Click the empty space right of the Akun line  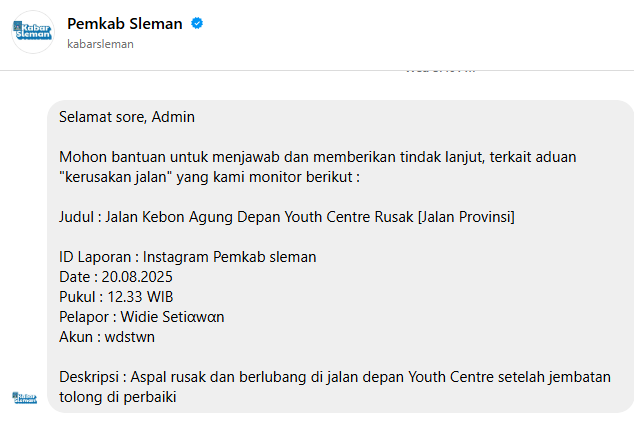coord(400,337)
